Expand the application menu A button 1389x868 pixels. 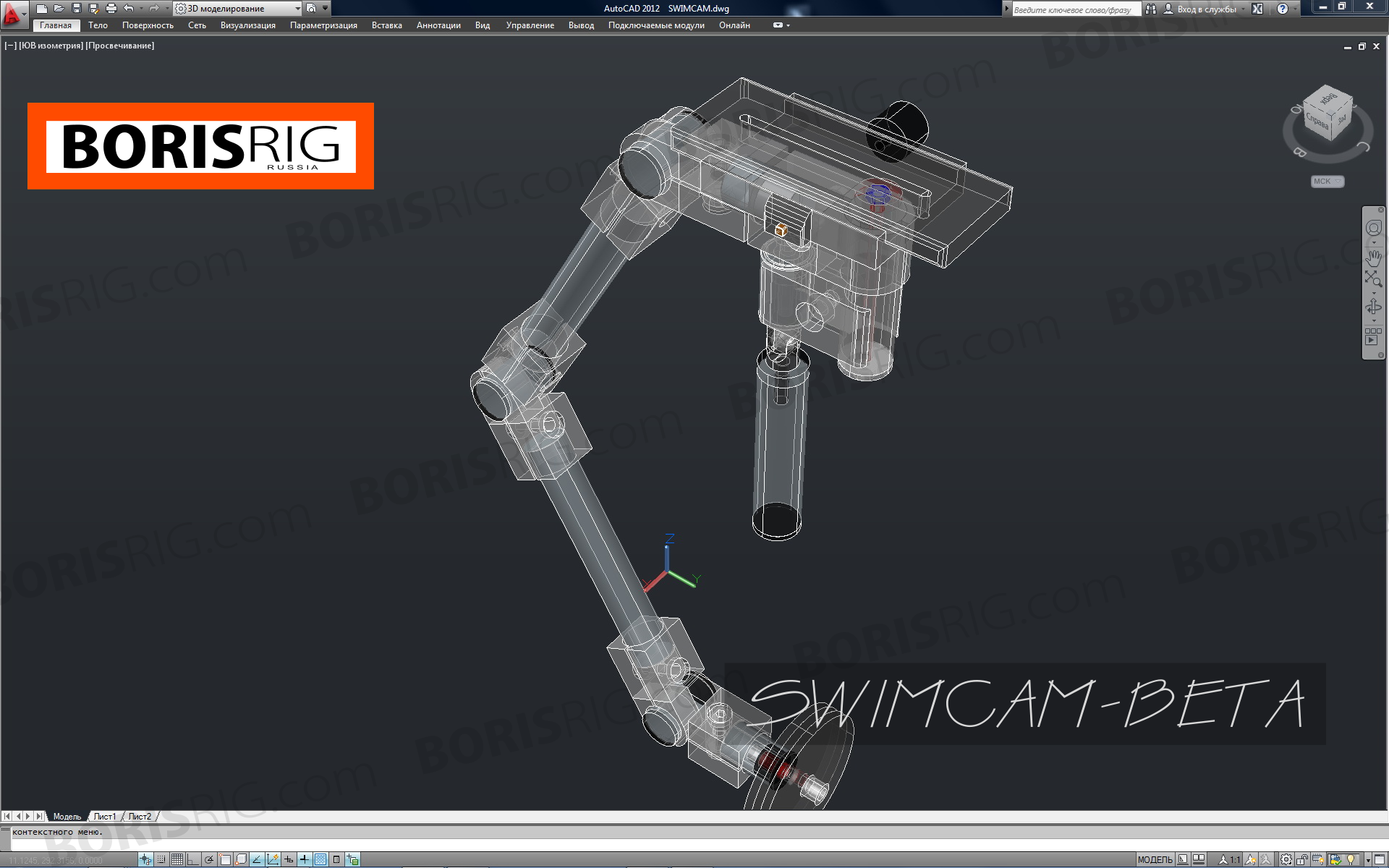(x=13, y=14)
